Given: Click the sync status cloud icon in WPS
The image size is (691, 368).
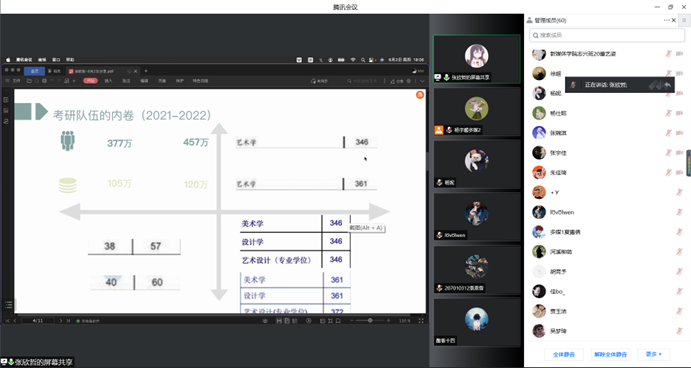Looking at the screenshot, I should [319, 81].
